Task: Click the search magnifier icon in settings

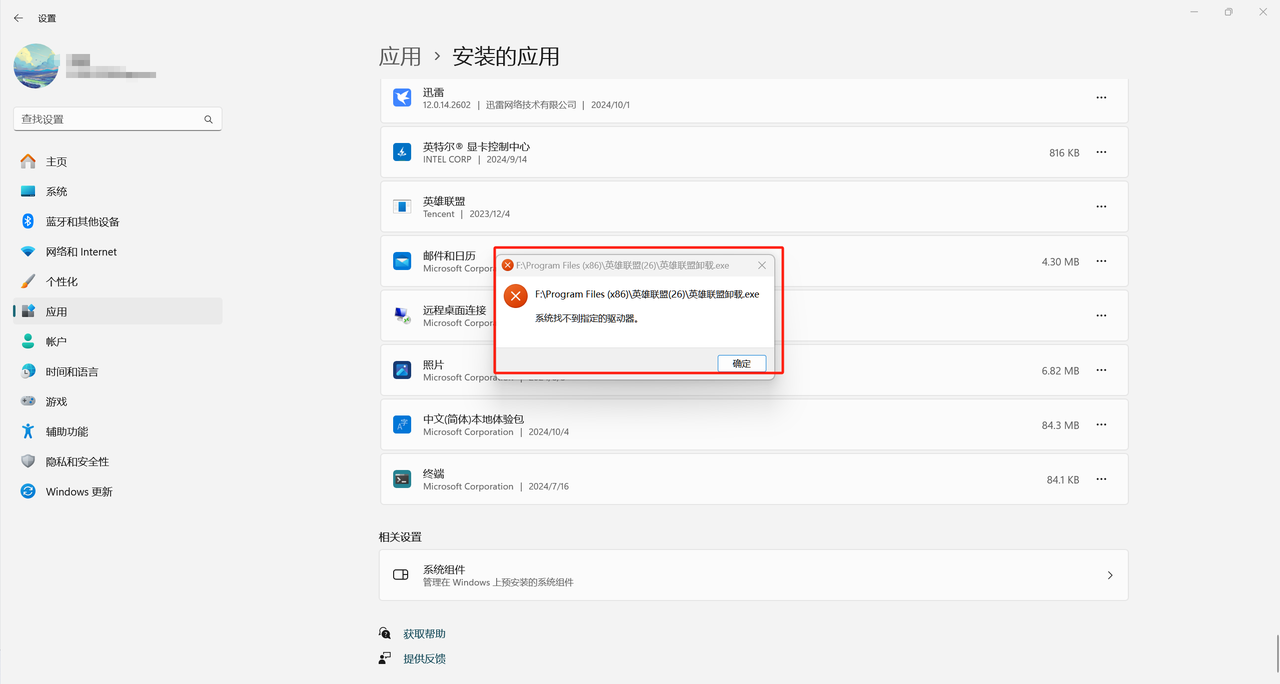Action: click(208, 119)
